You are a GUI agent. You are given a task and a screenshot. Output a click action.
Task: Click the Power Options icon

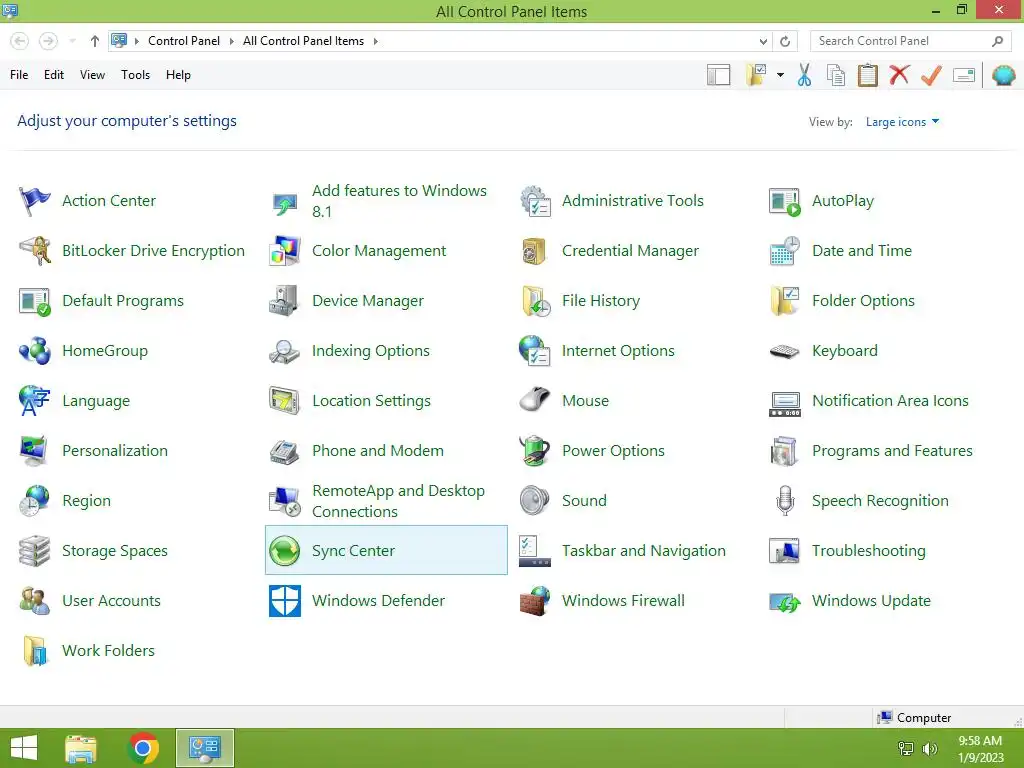(x=535, y=451)
